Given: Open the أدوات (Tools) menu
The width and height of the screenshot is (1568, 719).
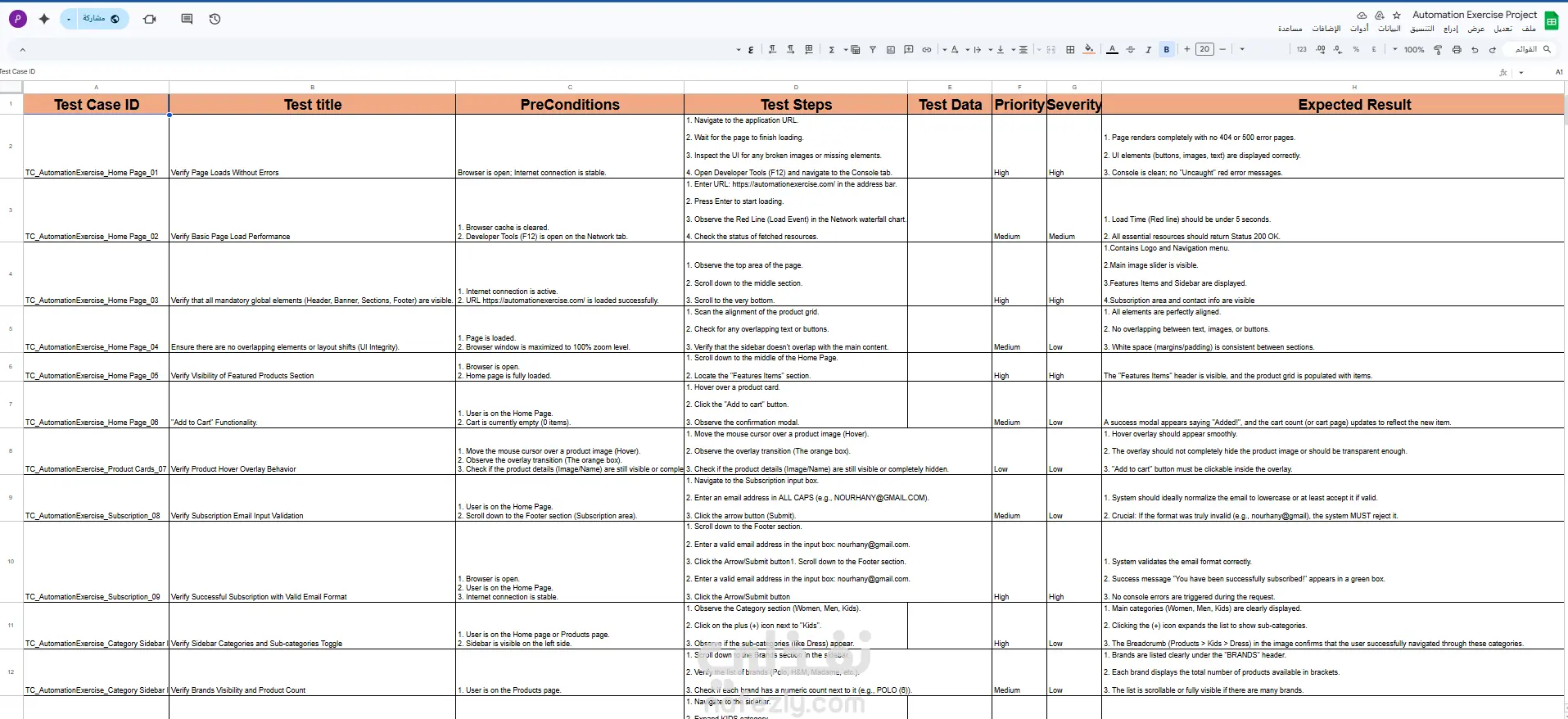Looking at the screenshot, I should pyautogui.click(x=1359, y=29).
